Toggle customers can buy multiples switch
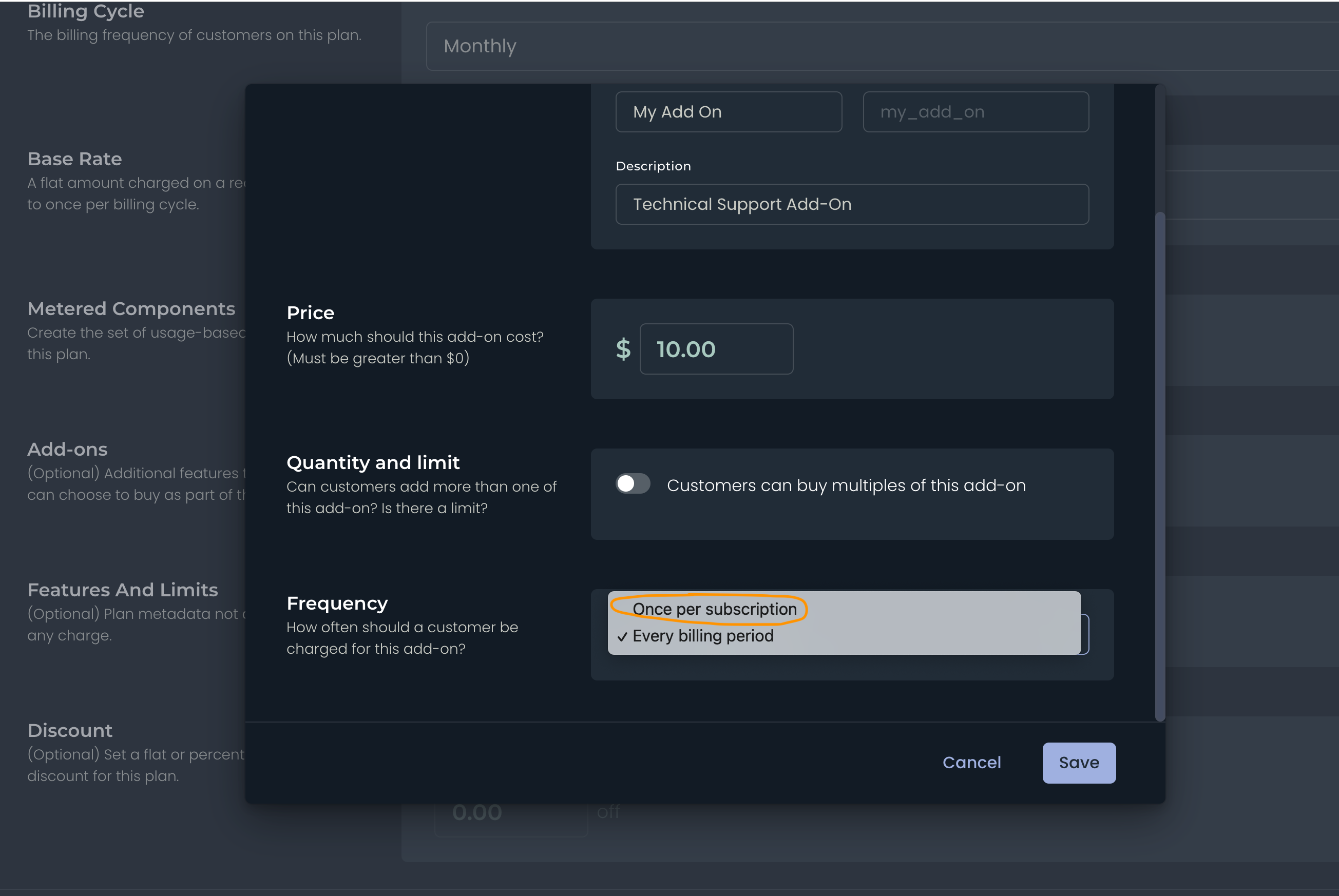The width and height of the screenshot is (1339, 896). [633, 484]
